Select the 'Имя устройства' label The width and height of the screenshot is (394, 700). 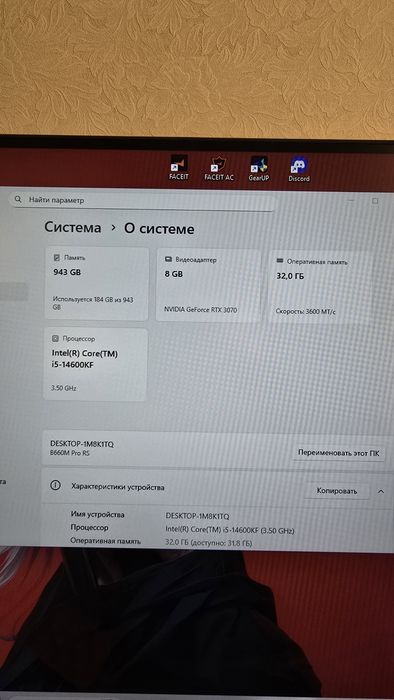click(97, 514)
